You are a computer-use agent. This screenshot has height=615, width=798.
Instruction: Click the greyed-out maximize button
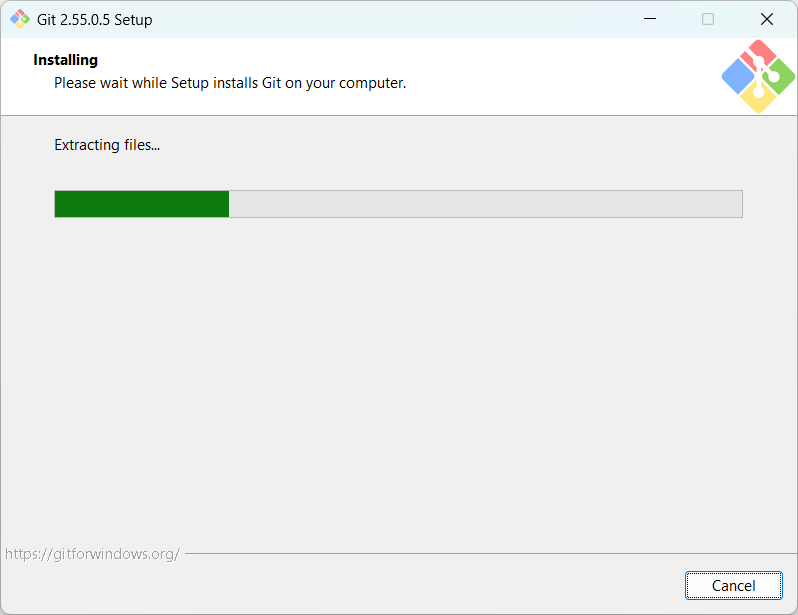708,19
